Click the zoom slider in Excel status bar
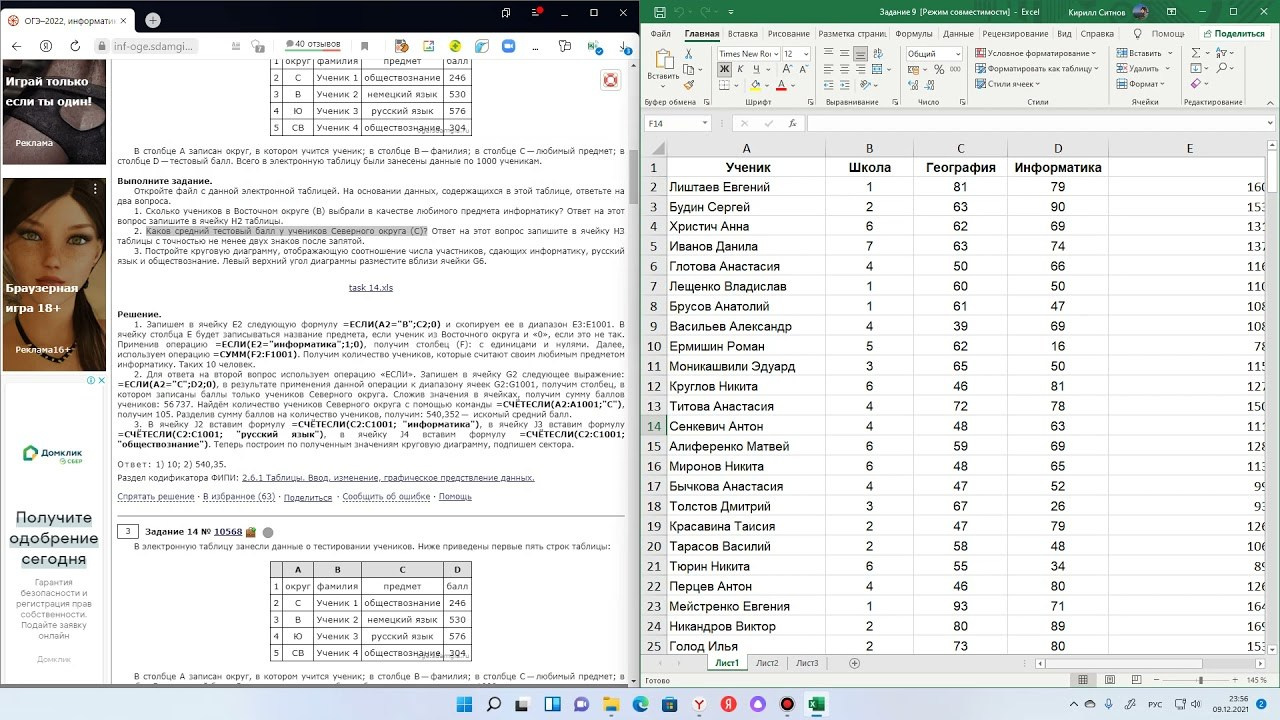The width and height of the screenshot is (1280, 720). click(1200, 680)
